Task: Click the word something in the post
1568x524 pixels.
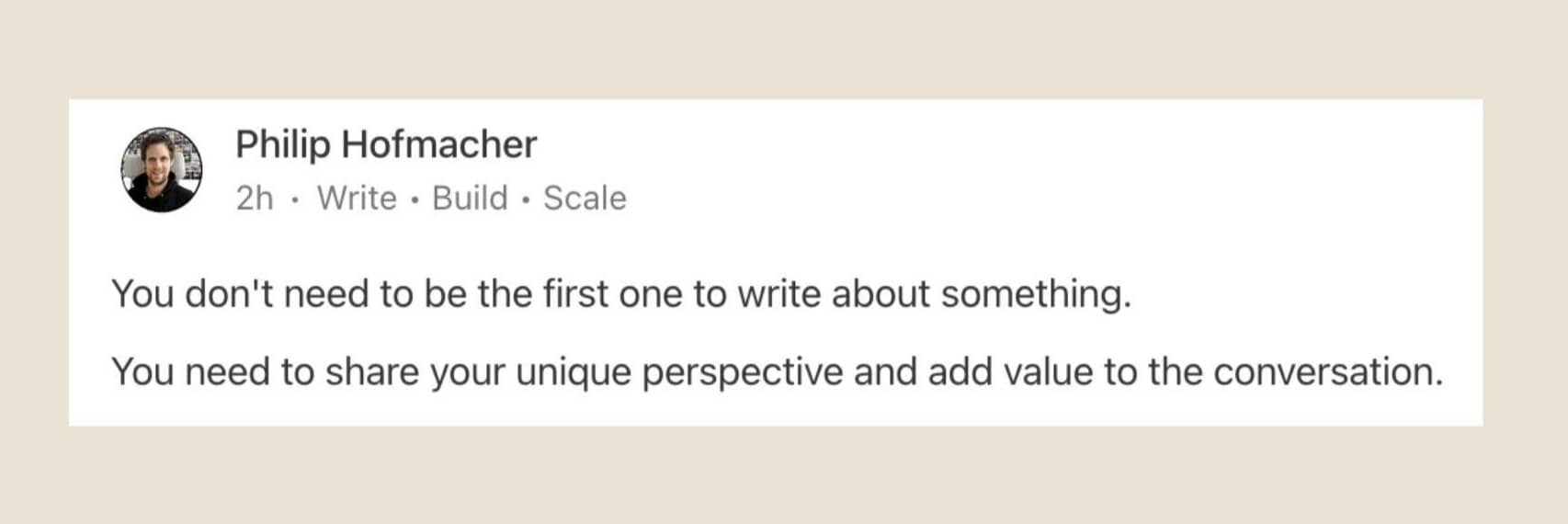Action: click(x=1036, y=295)
